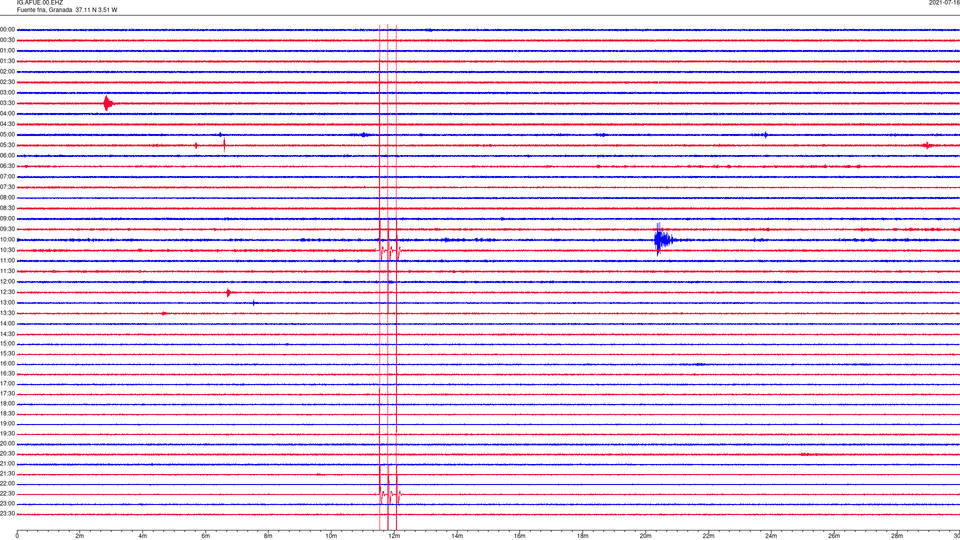Click the 'Fuente fria, Granada' location label
The image size is (960, 540).
pyautogui.click(x=44, y=10)
